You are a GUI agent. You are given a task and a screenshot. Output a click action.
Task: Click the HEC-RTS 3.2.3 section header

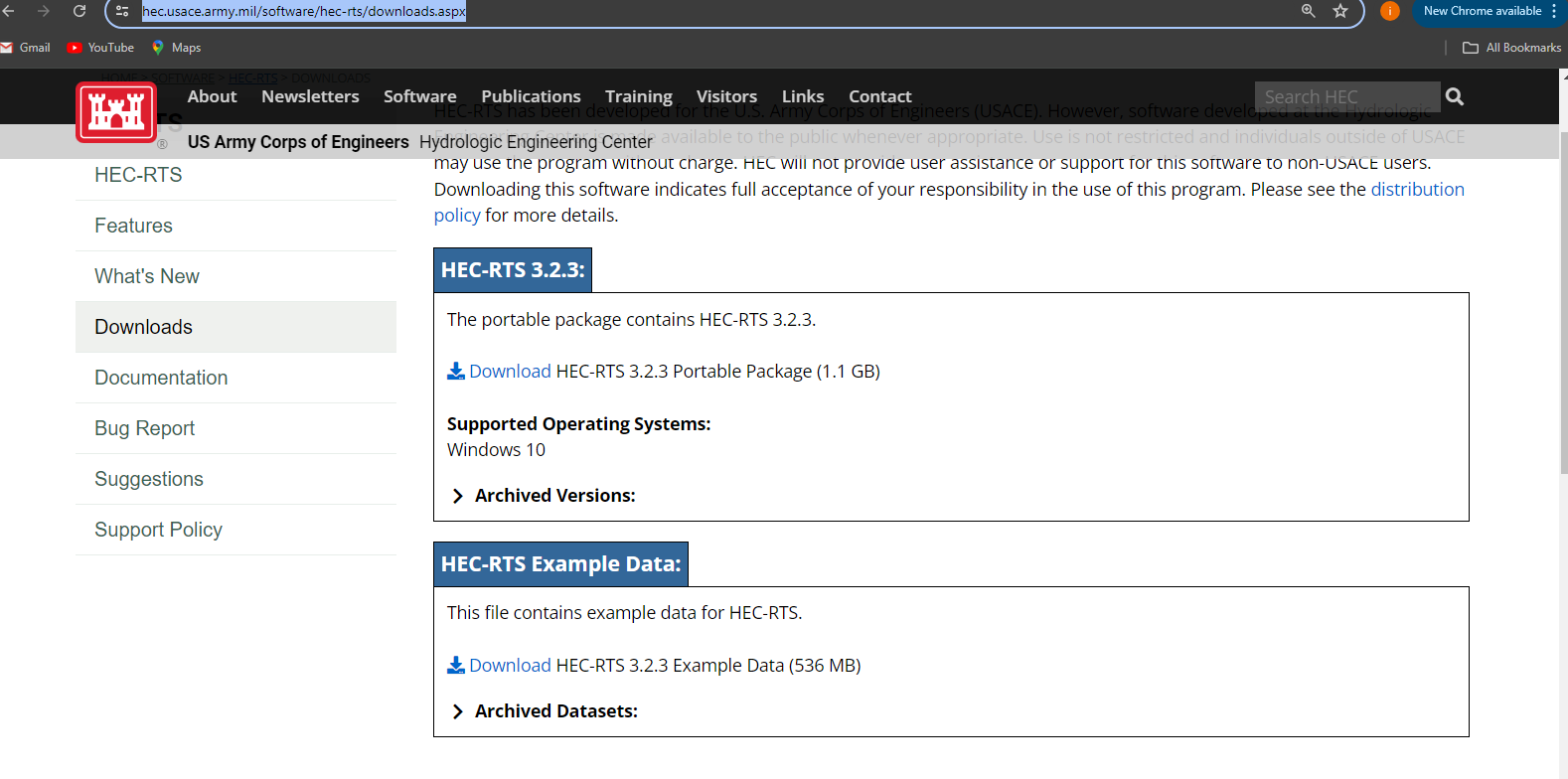(513, 270)
